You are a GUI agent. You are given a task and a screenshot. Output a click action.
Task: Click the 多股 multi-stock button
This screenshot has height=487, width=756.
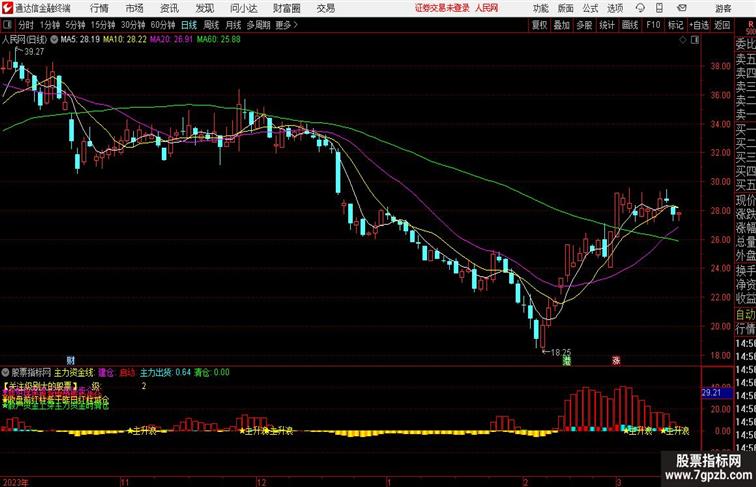(584, 25)
